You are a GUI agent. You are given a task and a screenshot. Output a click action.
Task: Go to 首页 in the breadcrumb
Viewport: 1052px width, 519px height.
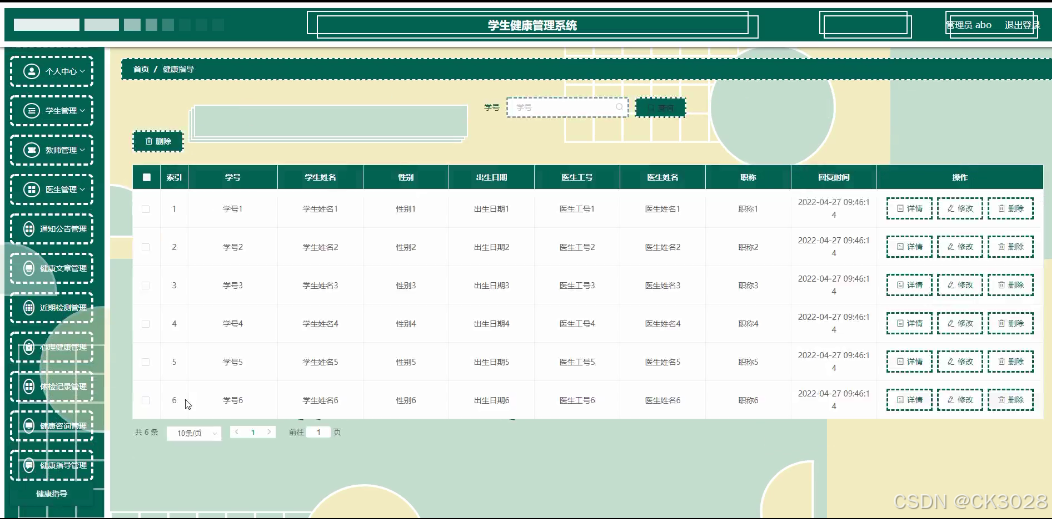coord(141,70)
